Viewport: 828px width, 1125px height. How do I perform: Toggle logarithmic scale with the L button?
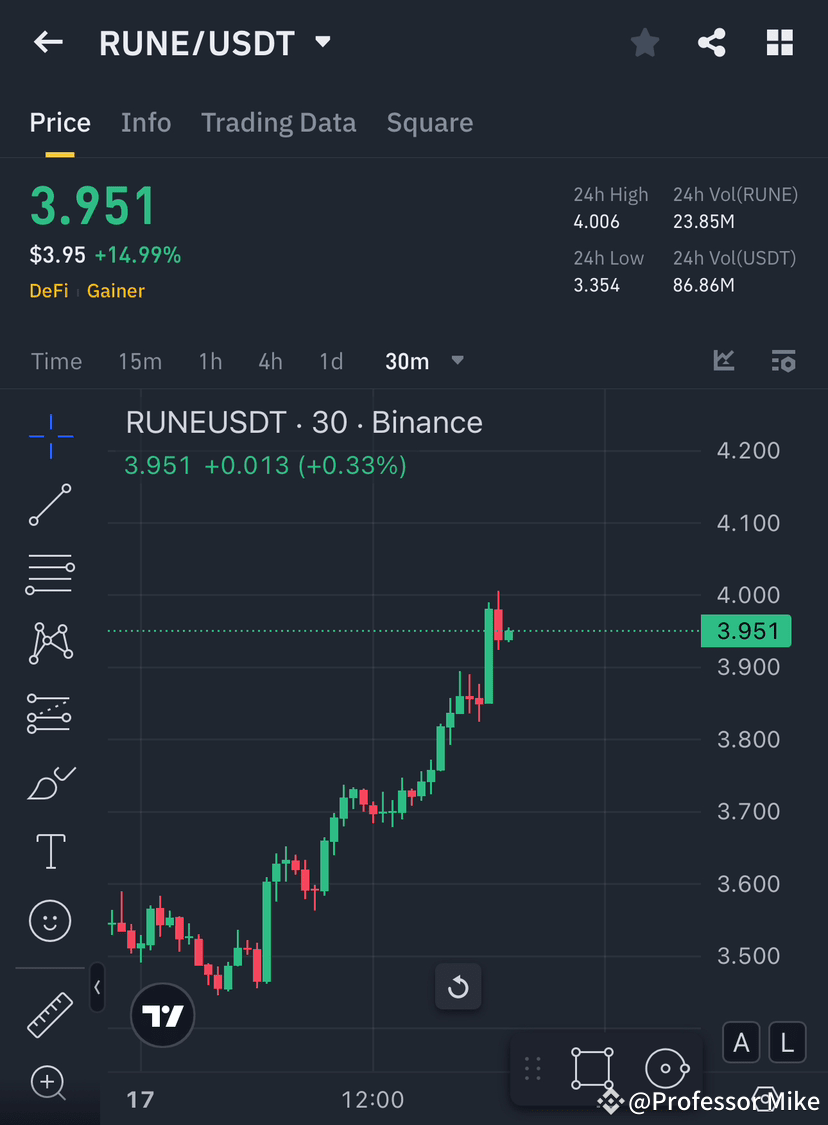click(787, 1042)
